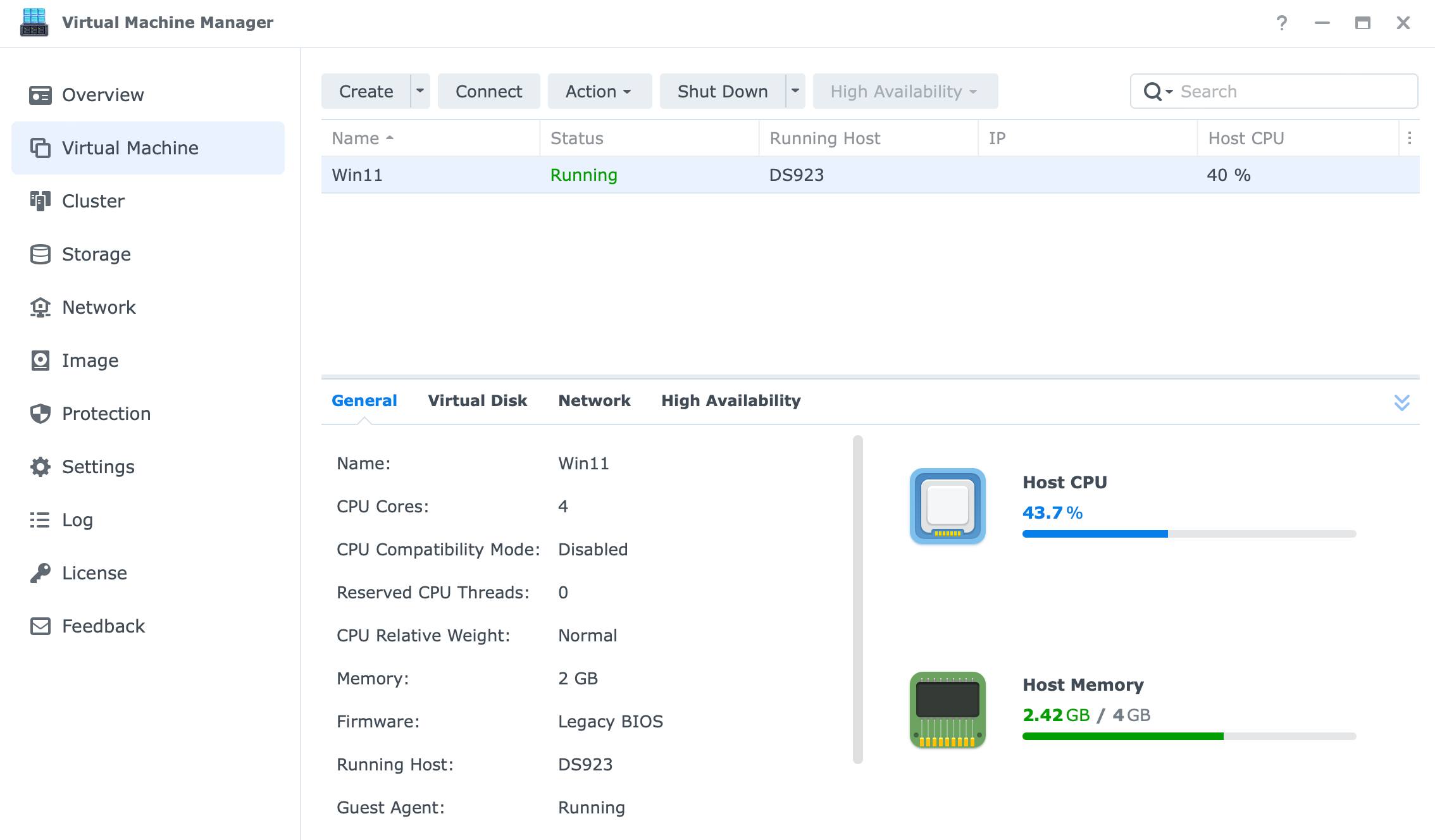Maximize the Virtual Machine Manager window
This screenshot has height=840, width=1435.
1363,23
